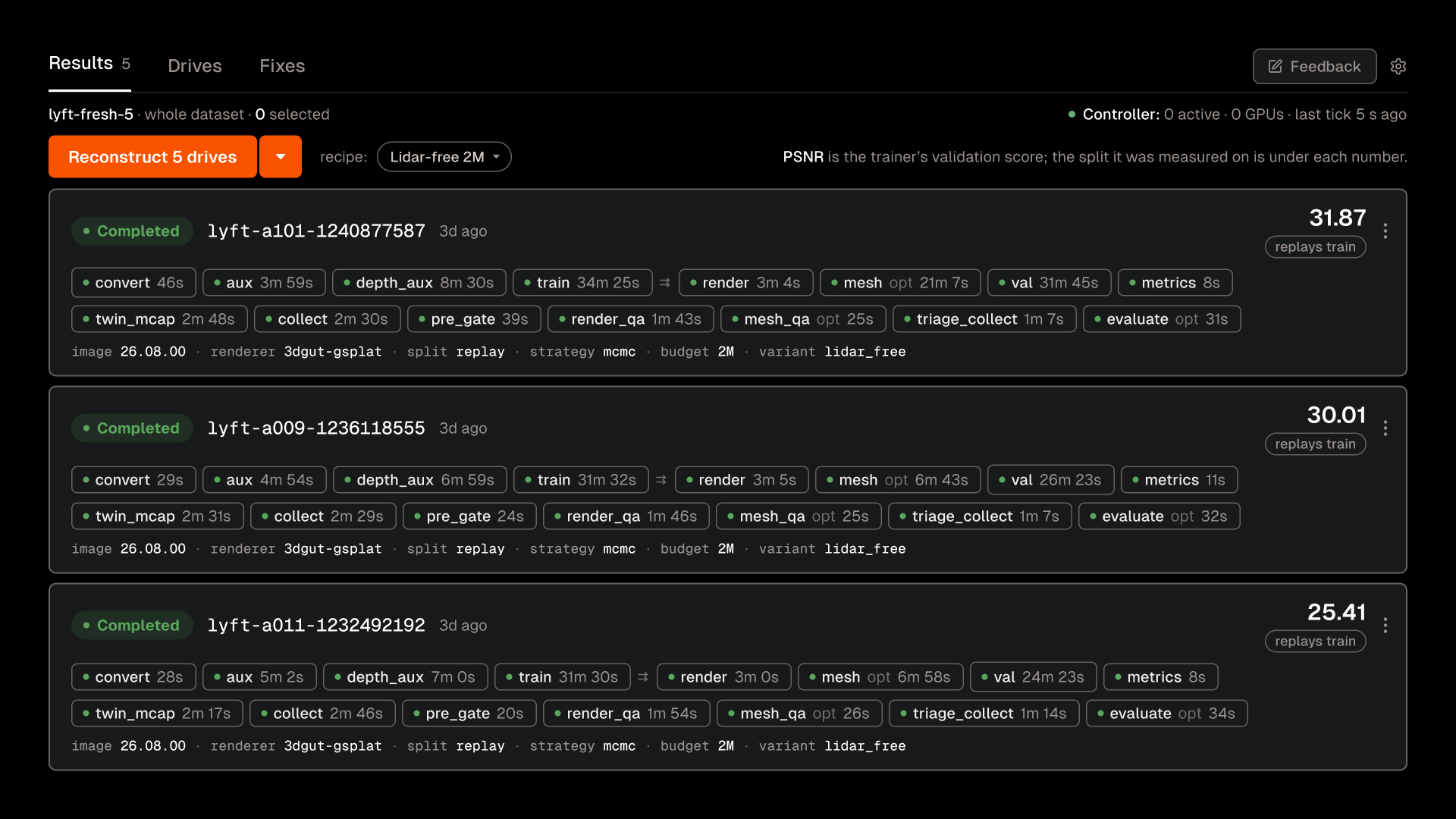Click the PSNR score 31.87
The height and width of the screenshot is (819, 1456).
tap(1338, 218)
